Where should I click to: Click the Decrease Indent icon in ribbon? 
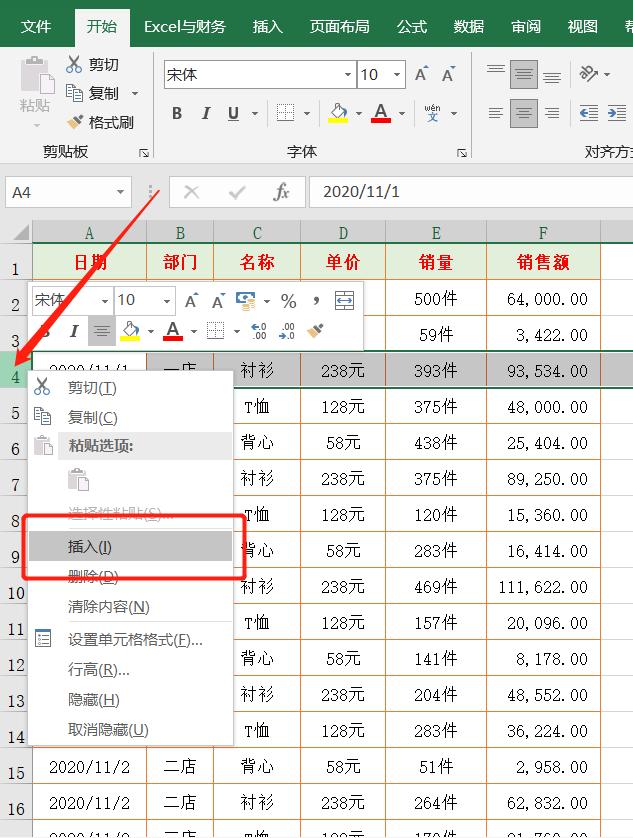(589, 113)
